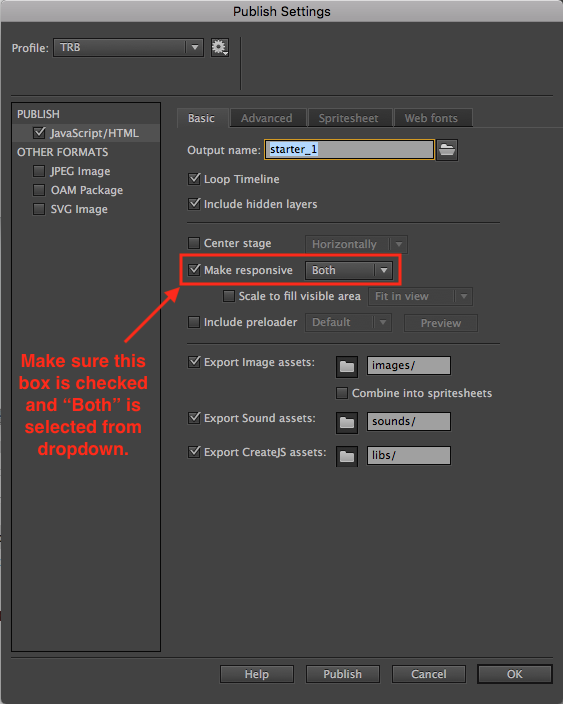Switch to the Spritesheet tab

click(349, 118)
